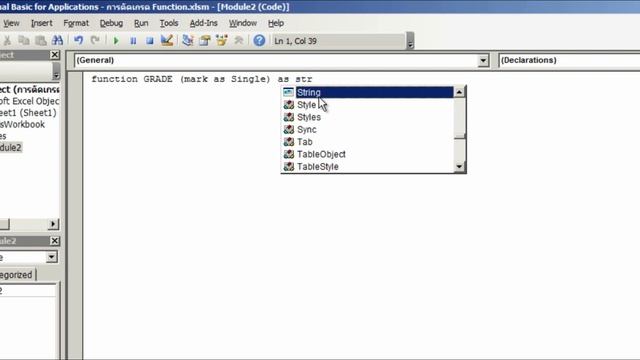
Task: Open the Run menu
Action: click(x=141, y=23)
